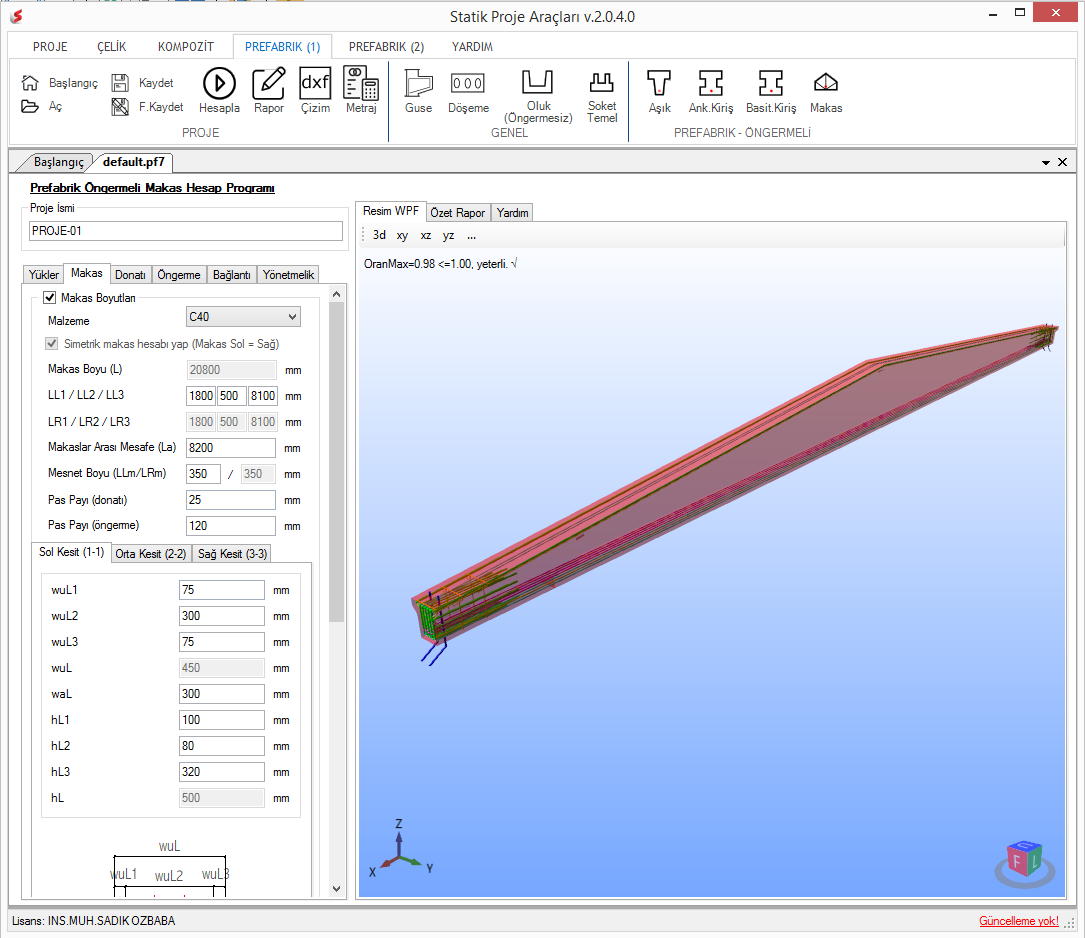Open the Yükler tab
1085x938 pixels.
pyautogui.click(x=44, y=275)
